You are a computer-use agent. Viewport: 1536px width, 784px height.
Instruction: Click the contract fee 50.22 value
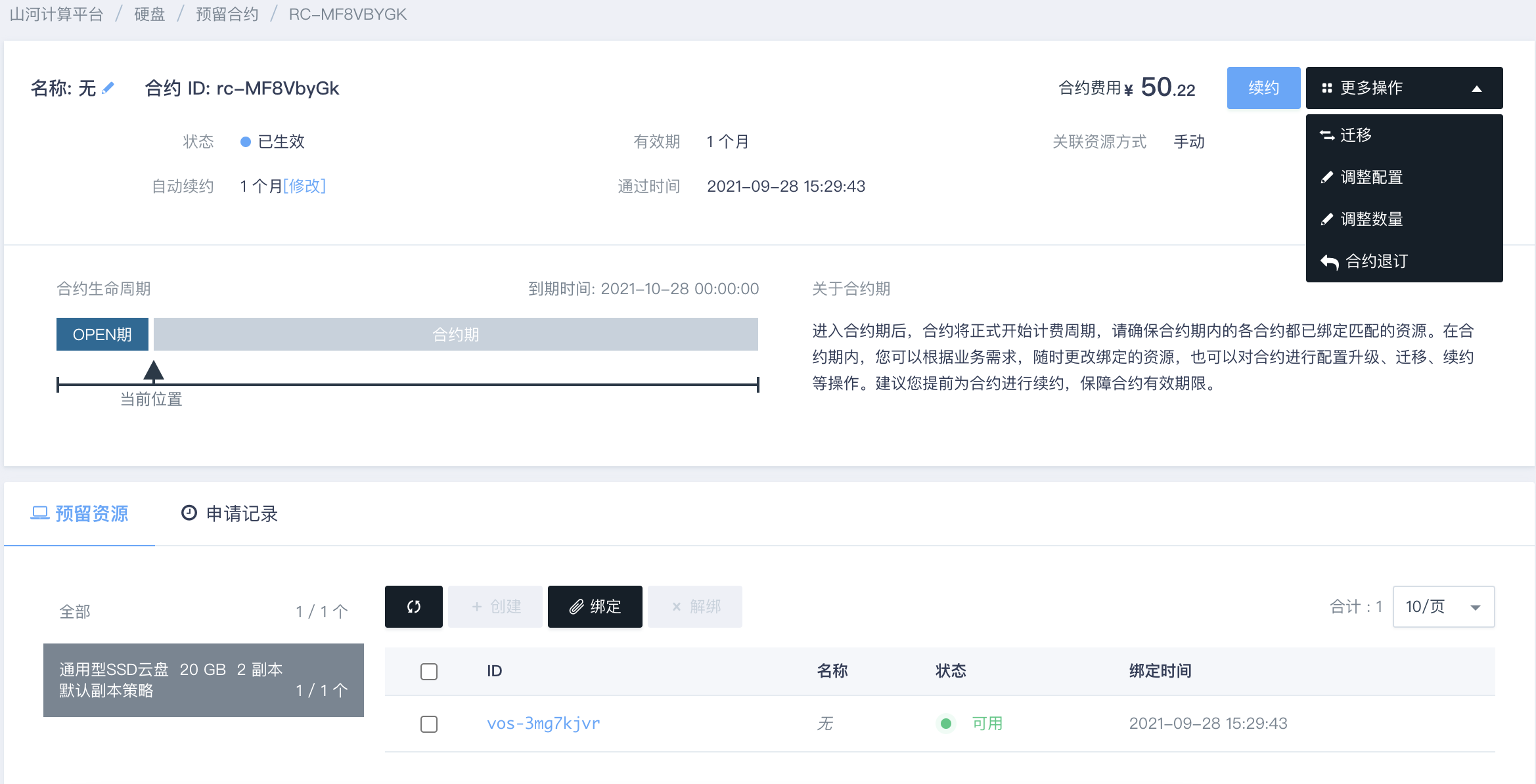pyautogui.click(x=1168, y=87)
